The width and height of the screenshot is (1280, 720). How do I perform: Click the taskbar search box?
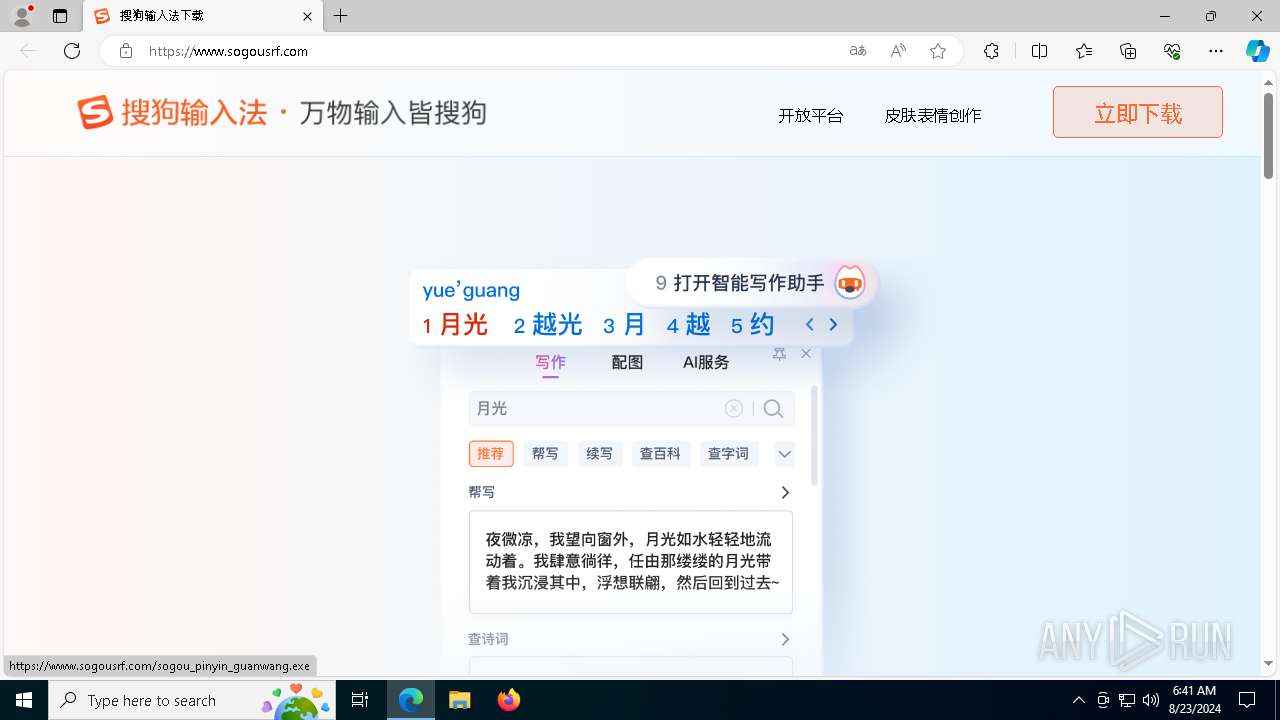coord(192,700)
